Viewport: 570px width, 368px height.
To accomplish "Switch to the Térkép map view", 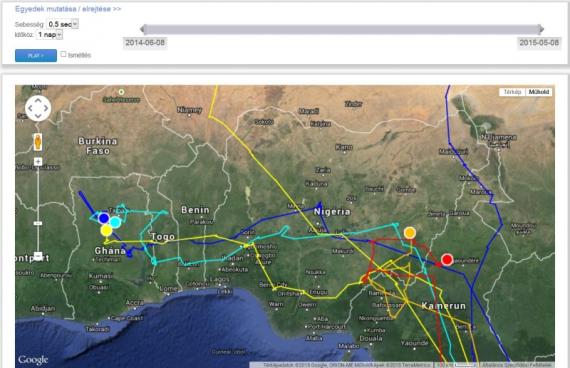I will tap(512, 92).
